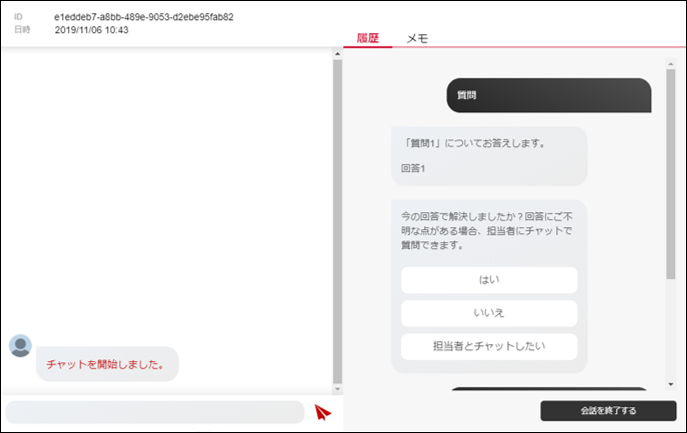Select 担当者とチャットしたい option

tap(489, 346)
